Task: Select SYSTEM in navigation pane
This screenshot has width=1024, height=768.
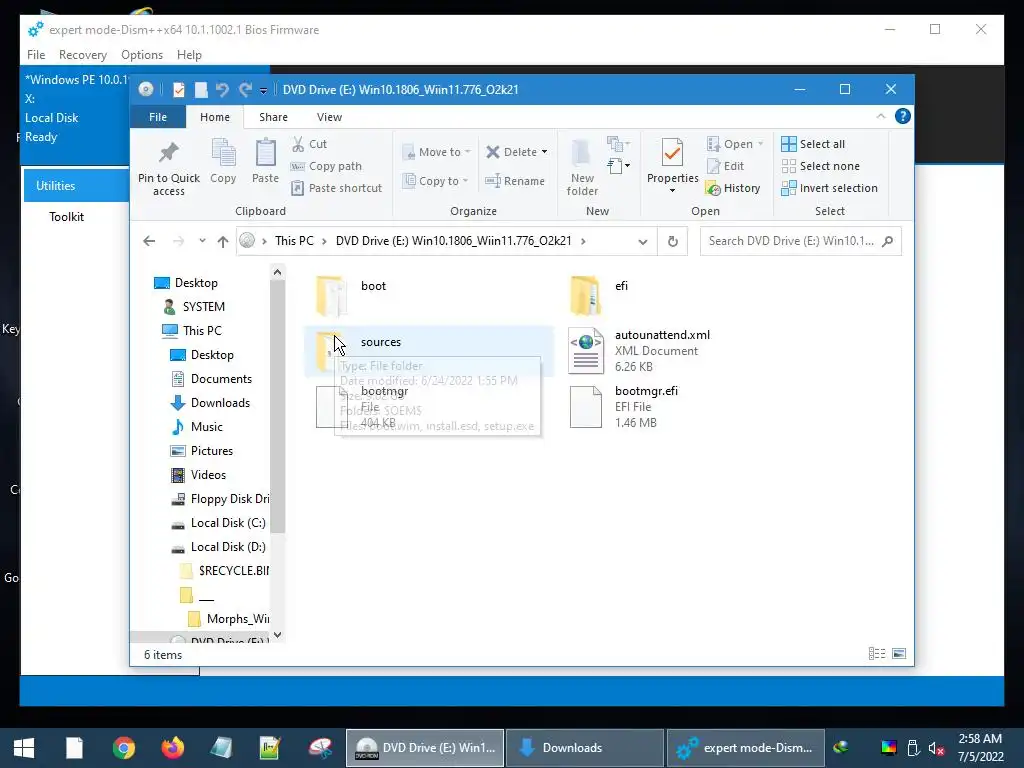Action: [x=194, y=307]
